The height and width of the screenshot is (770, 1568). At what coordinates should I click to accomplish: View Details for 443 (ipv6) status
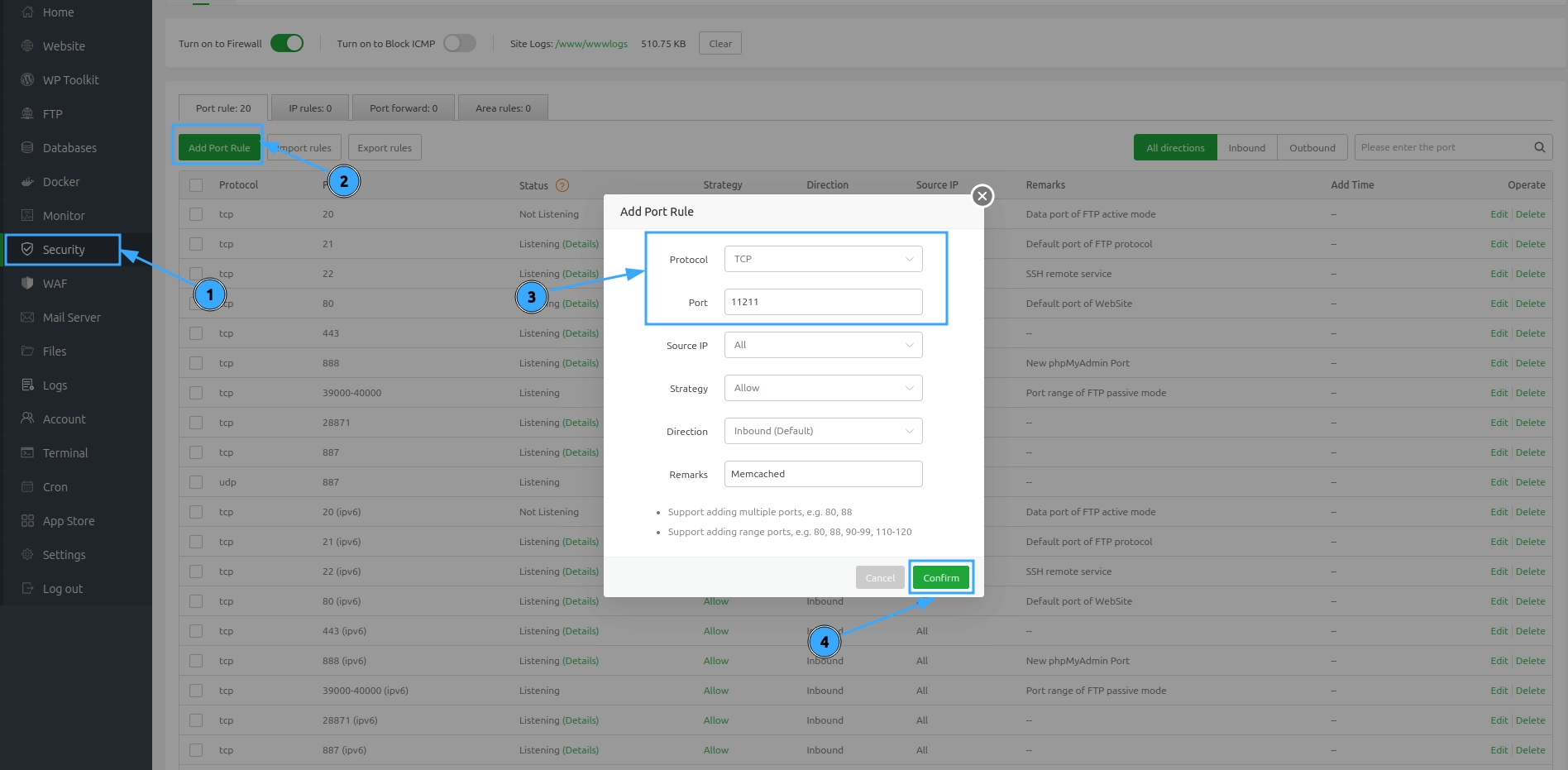coord(581,631)
